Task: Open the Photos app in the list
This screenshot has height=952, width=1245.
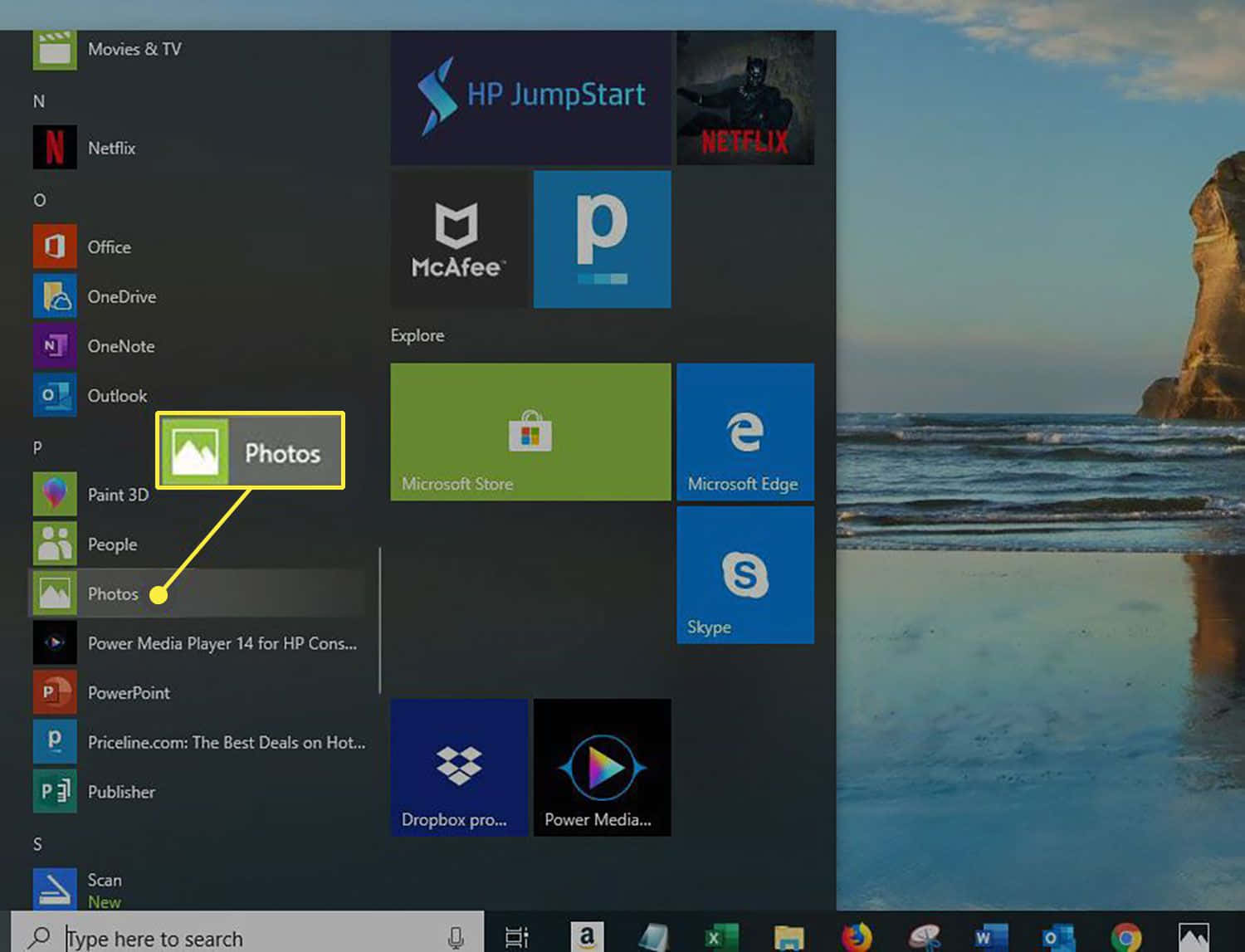Action: pyautogui.click(x=198, y=593)
